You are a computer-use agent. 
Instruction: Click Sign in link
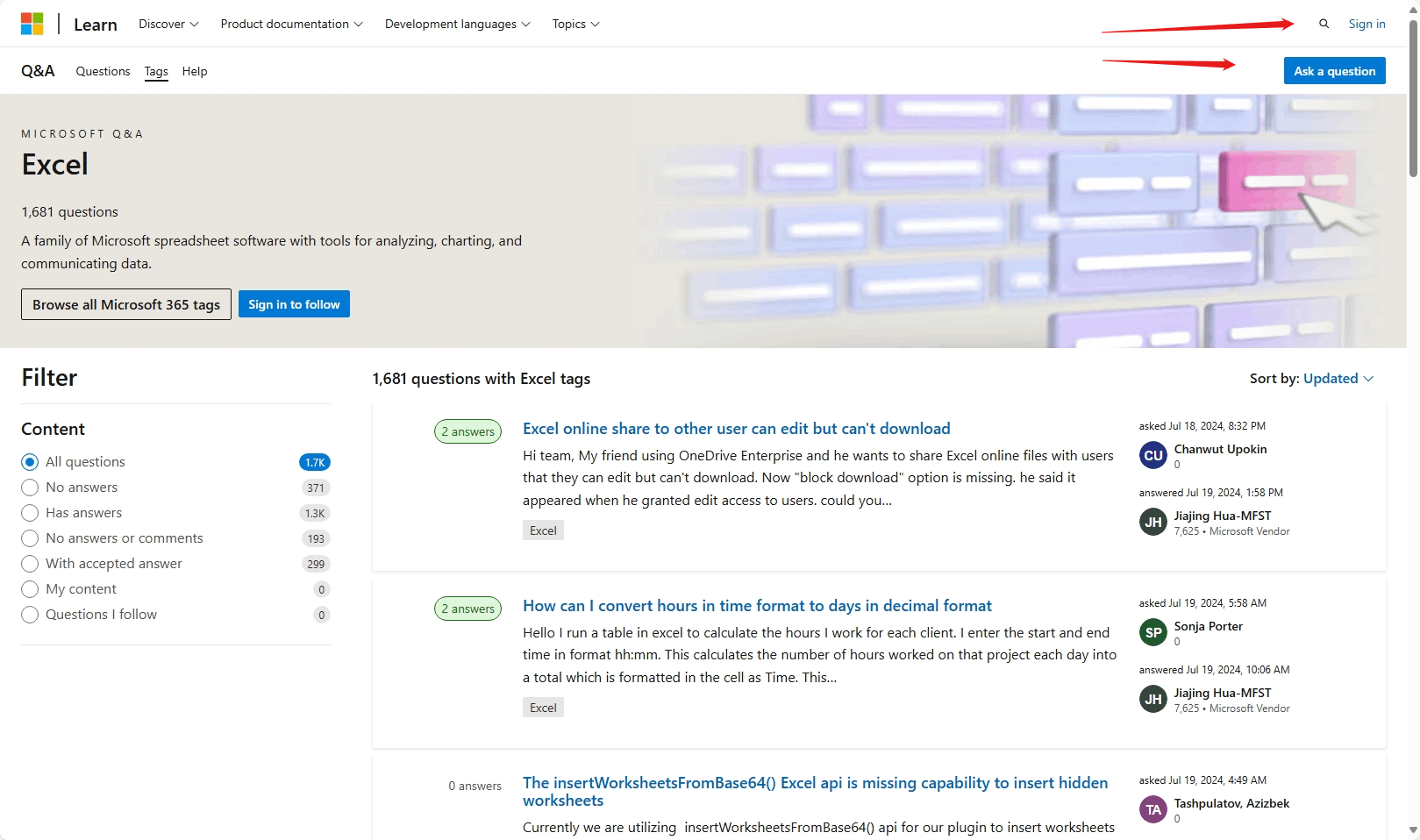click(x=1366, y=24)
